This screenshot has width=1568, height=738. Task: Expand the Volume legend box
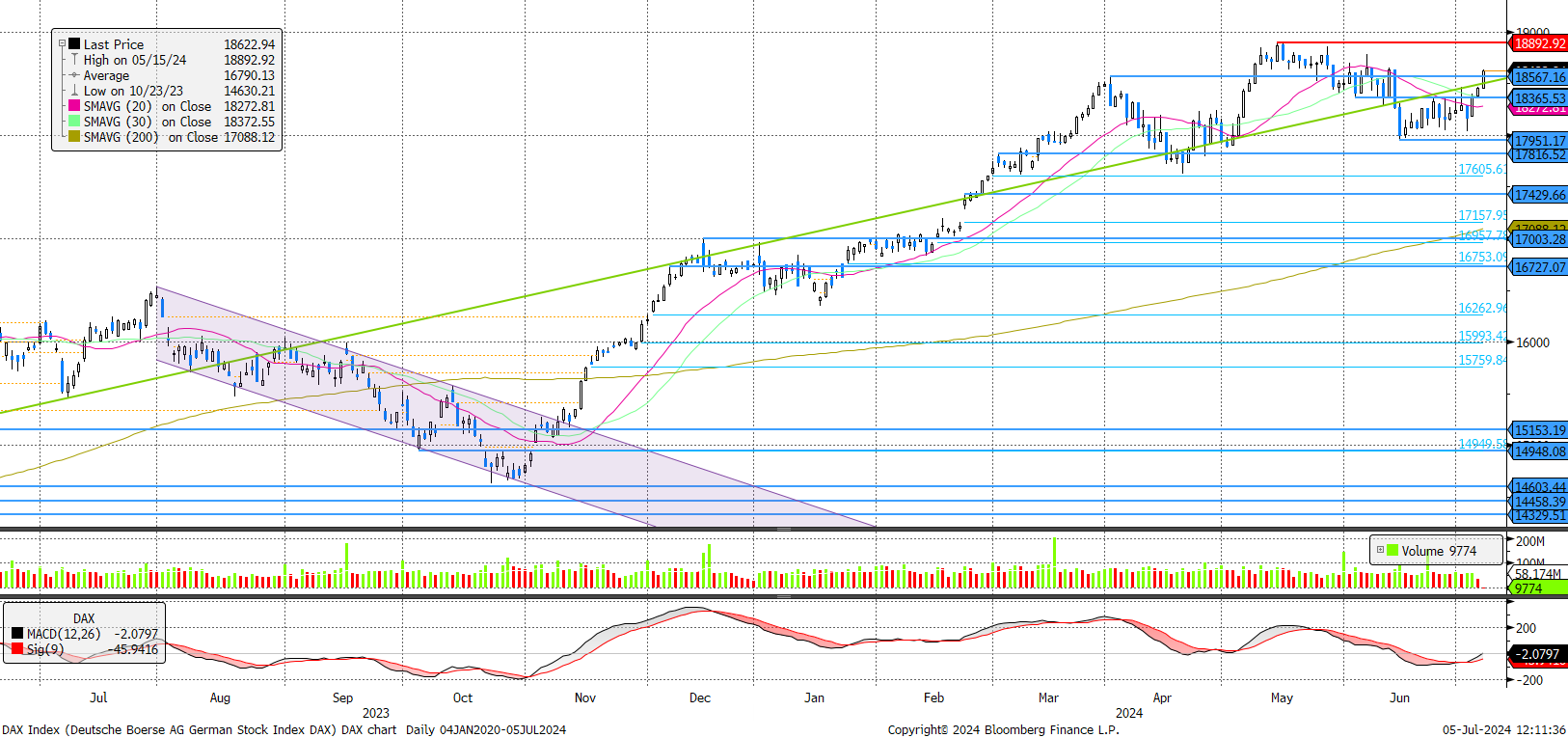pos(1380,550)
